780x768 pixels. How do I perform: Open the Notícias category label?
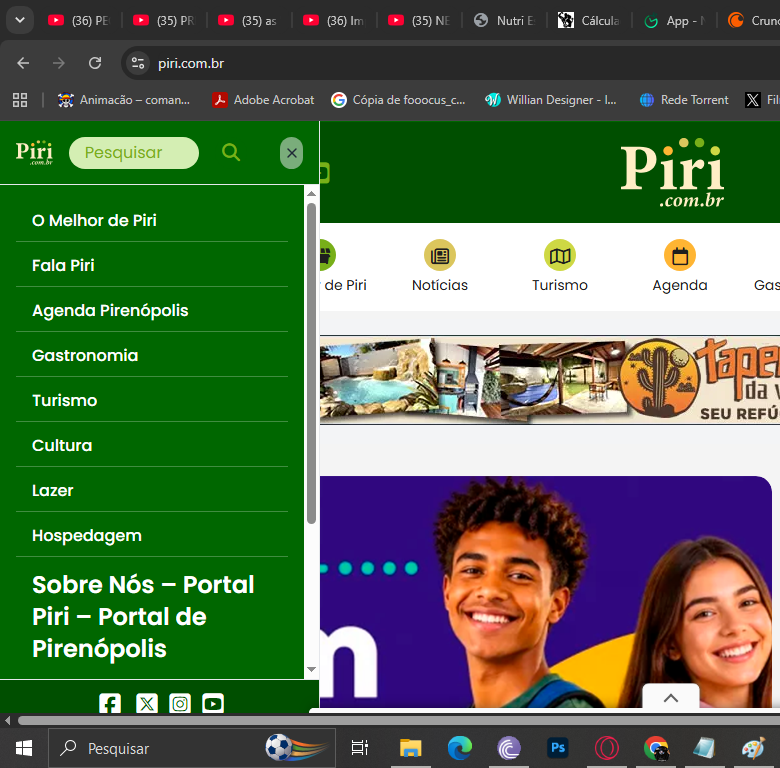coord(440,285)
